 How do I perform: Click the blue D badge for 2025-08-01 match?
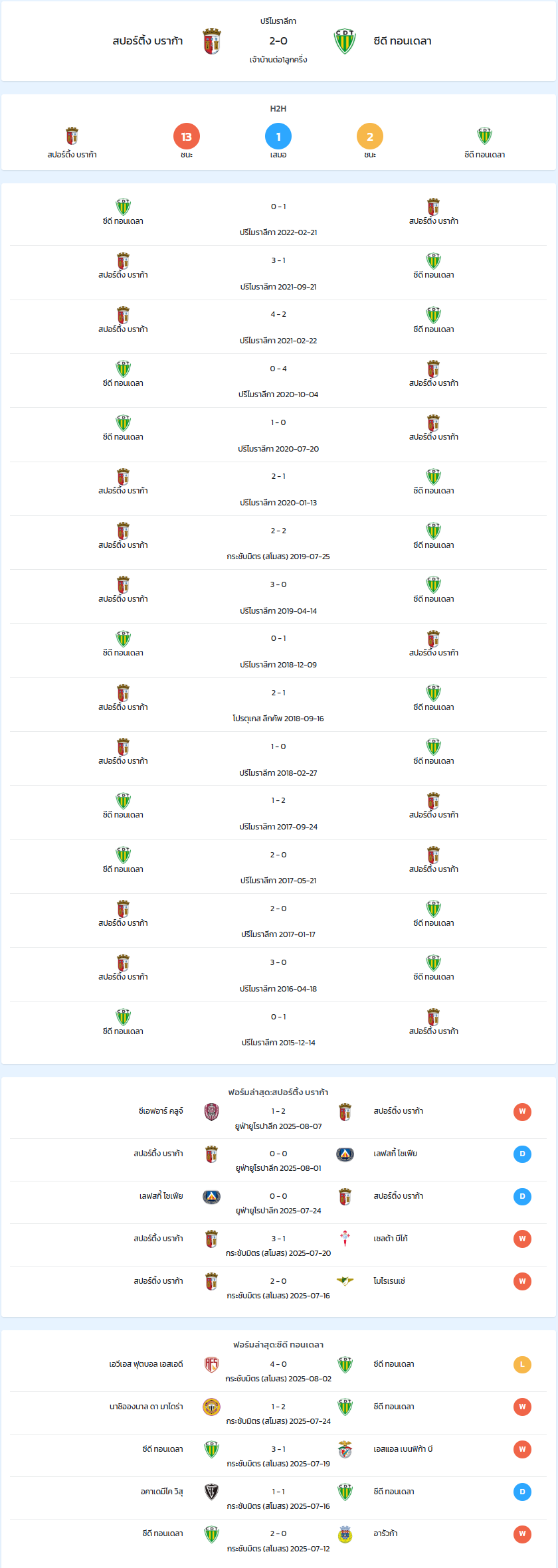[522, 1154]
